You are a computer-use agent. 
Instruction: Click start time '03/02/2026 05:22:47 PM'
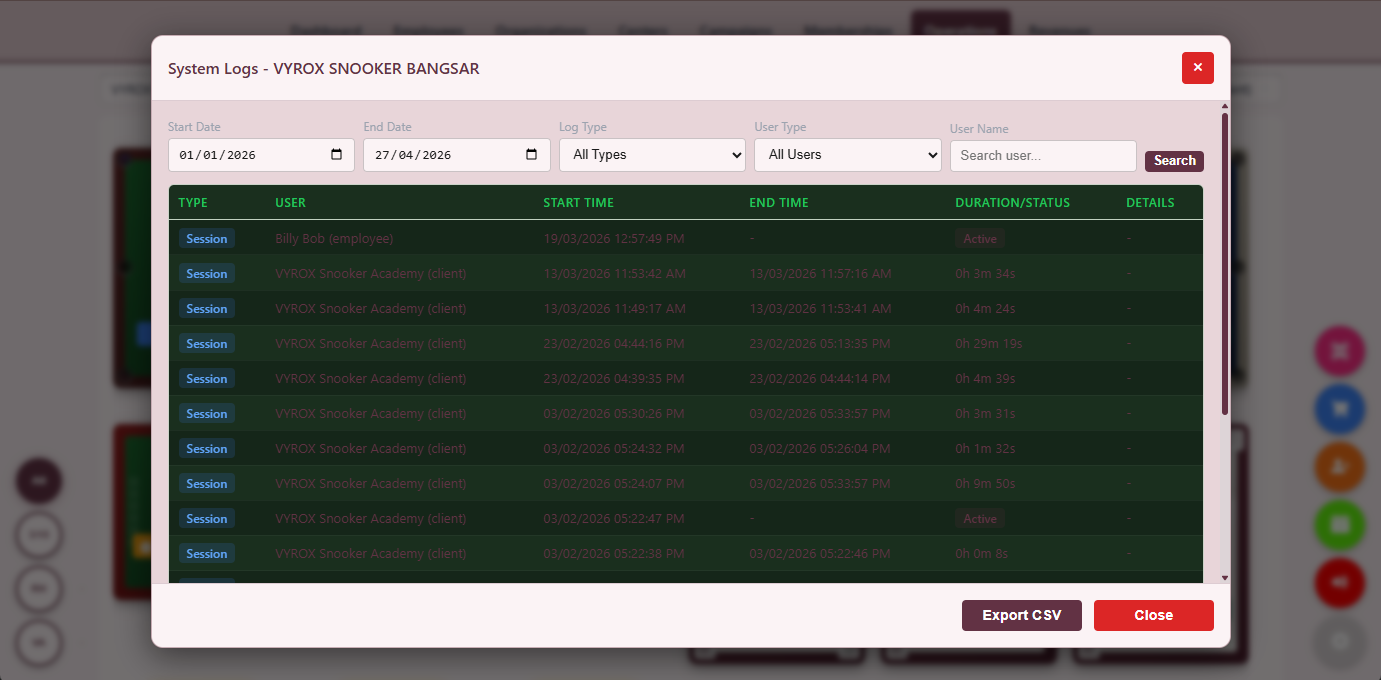[x=614, y=519]
